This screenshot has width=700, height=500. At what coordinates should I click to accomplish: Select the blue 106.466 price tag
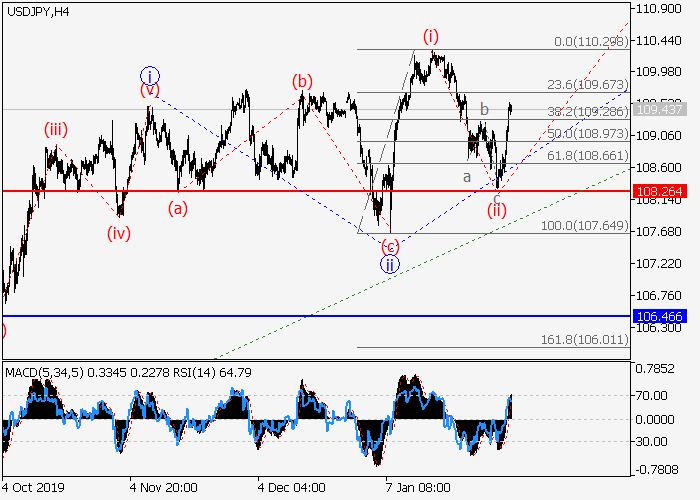658,315
